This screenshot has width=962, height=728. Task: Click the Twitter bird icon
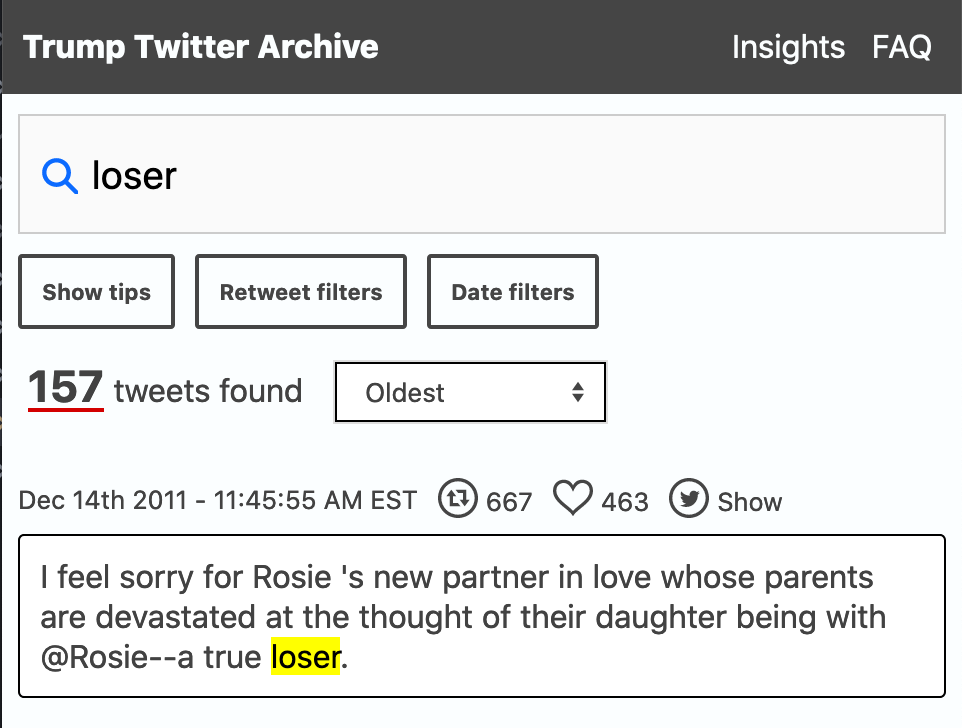pyautogui.click(x=688, y=498)
